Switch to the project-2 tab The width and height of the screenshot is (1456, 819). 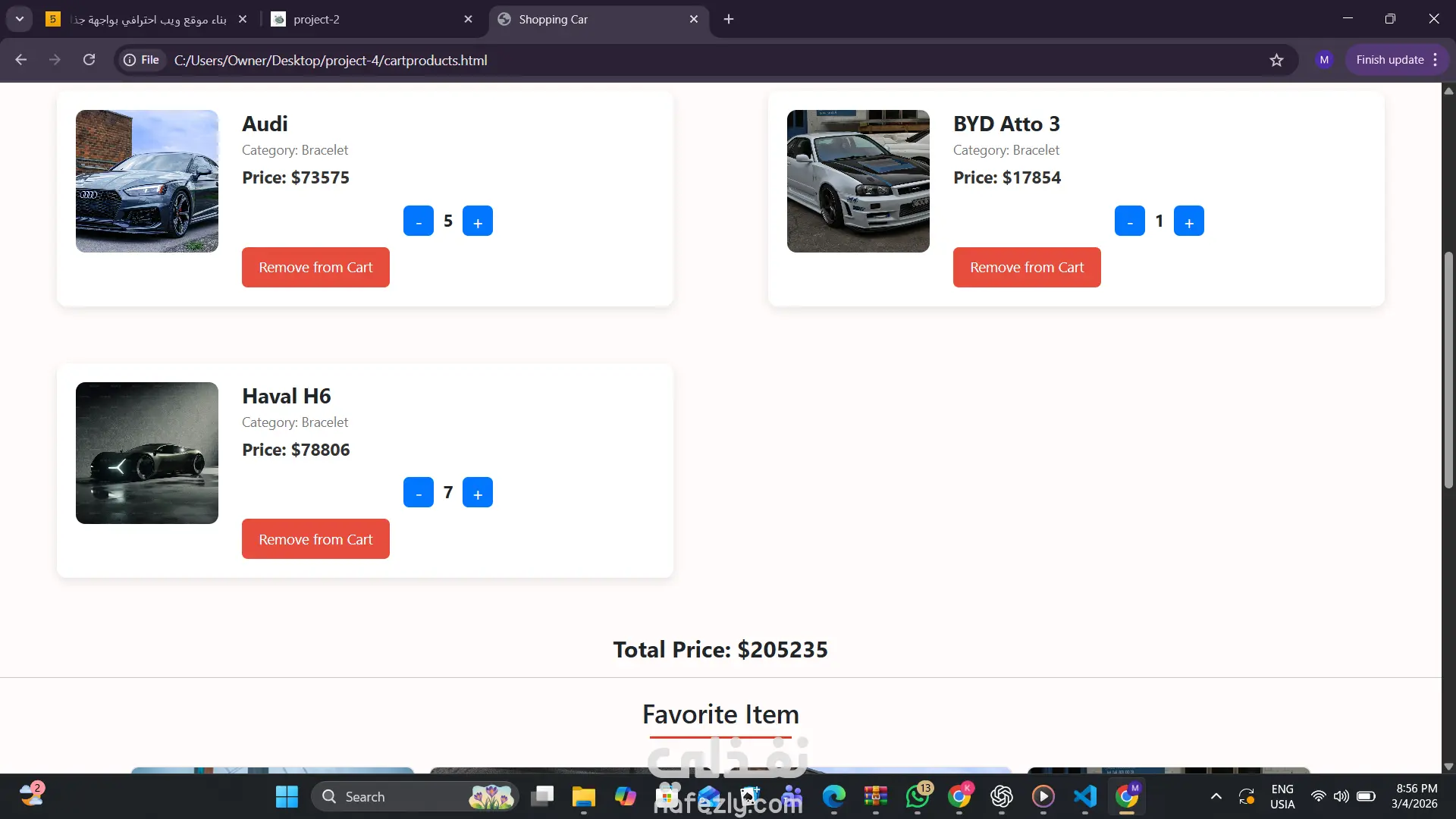point(316,20)
